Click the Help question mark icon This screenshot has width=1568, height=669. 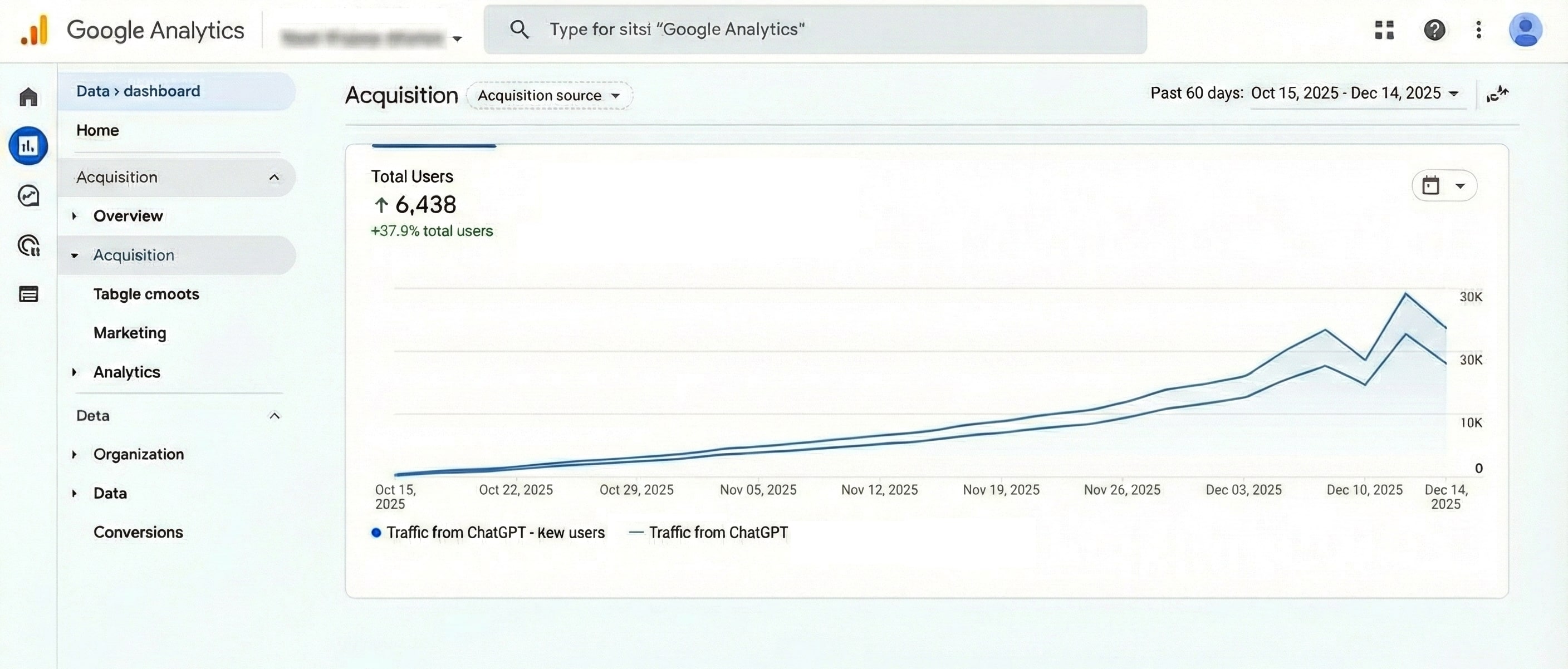[x=1434, y=30]
